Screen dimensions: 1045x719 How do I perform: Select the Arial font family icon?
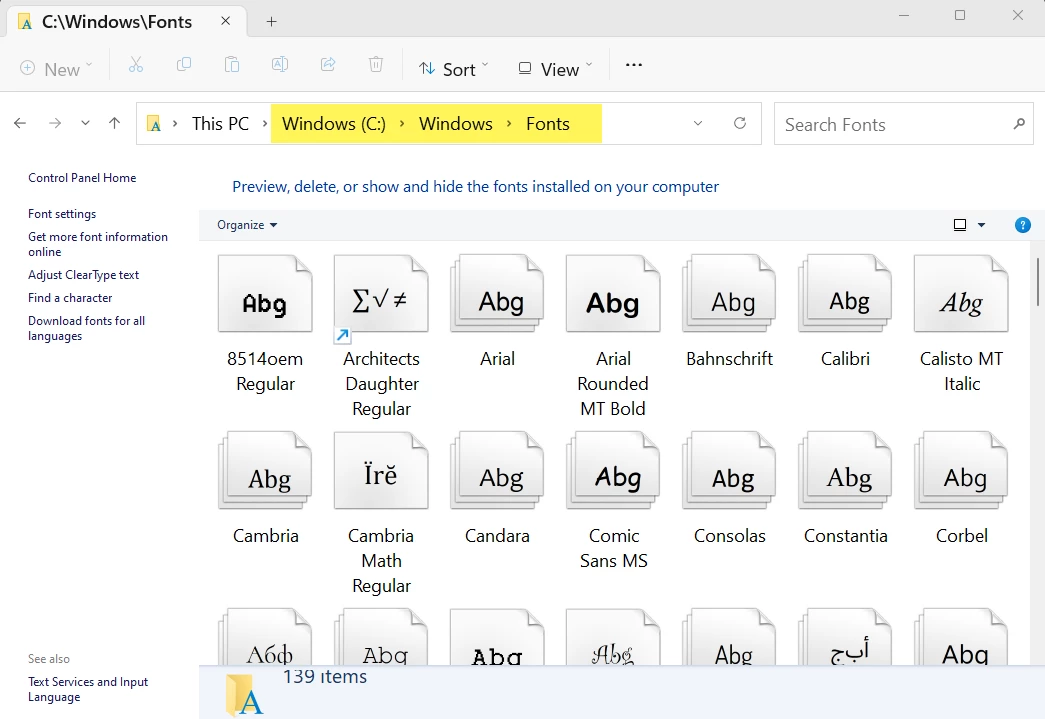coord(497,294)
